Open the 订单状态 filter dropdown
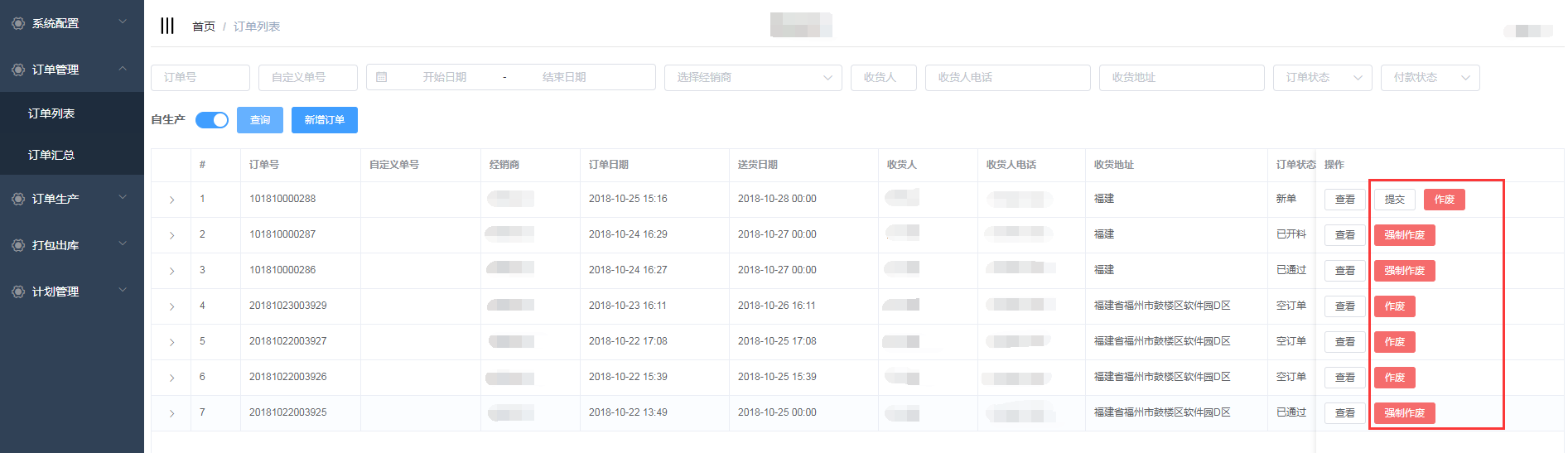1568x453 pixels. tap(1322, 77)
